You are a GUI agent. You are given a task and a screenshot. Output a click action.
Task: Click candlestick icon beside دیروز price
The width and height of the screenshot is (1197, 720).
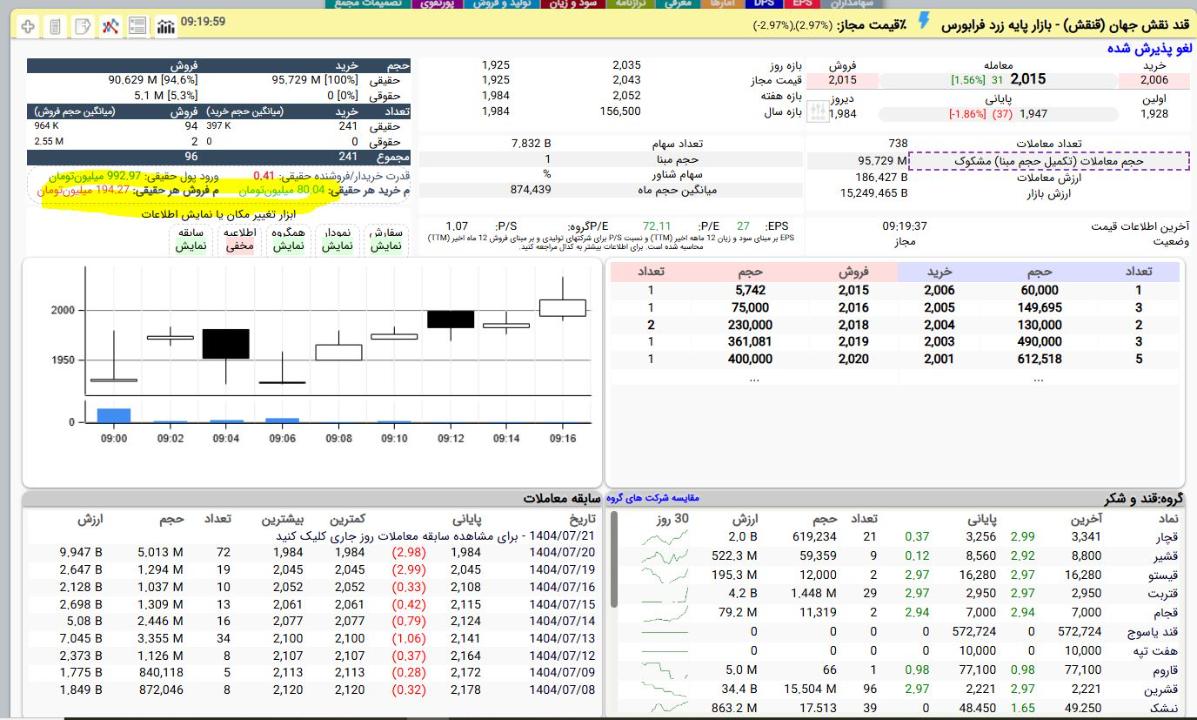pos(816,112)
